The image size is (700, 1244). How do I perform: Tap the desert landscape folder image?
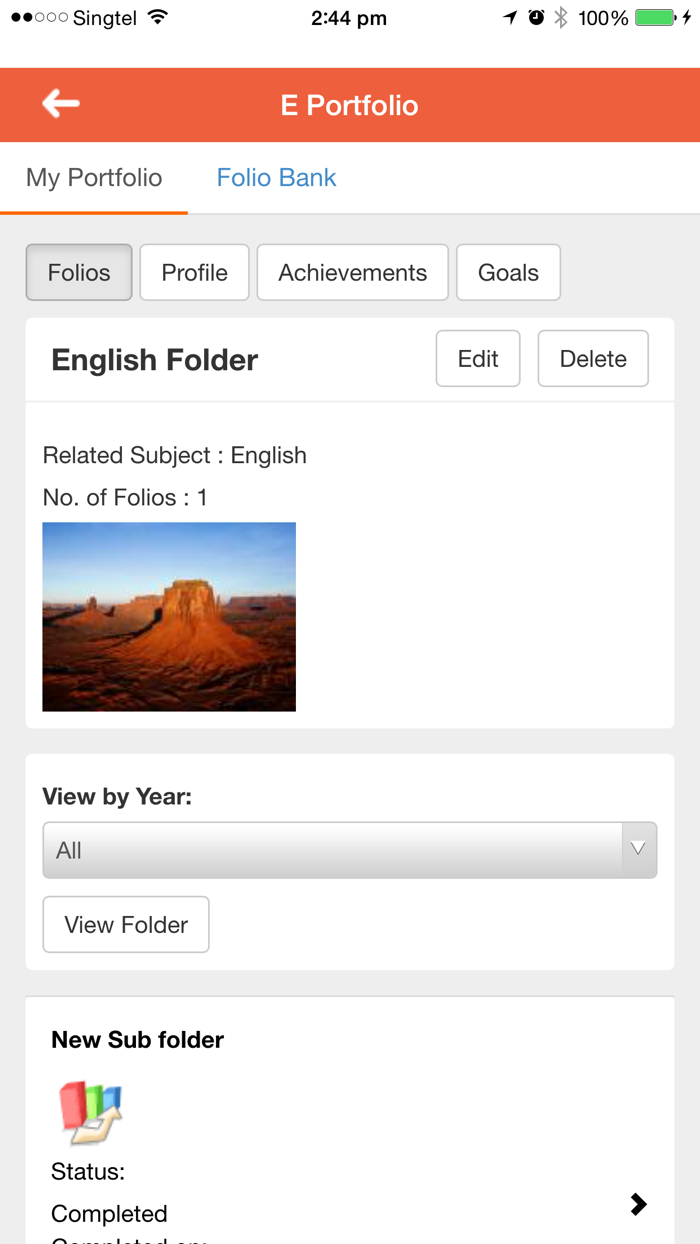click(169, 616)
